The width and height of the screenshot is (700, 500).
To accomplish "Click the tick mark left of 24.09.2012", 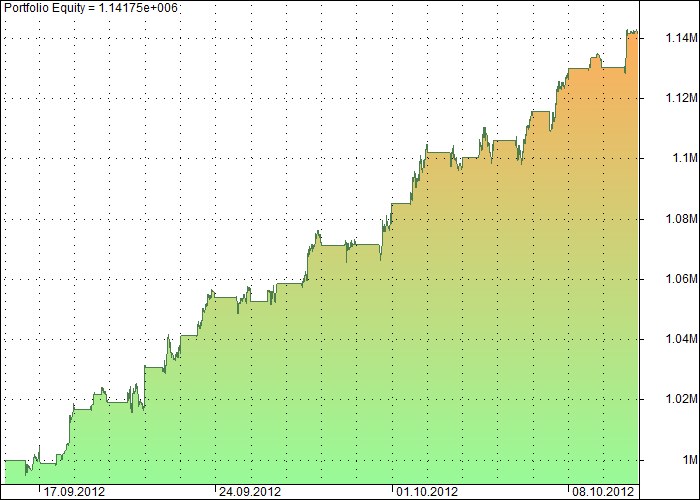I will click(217, 490).
